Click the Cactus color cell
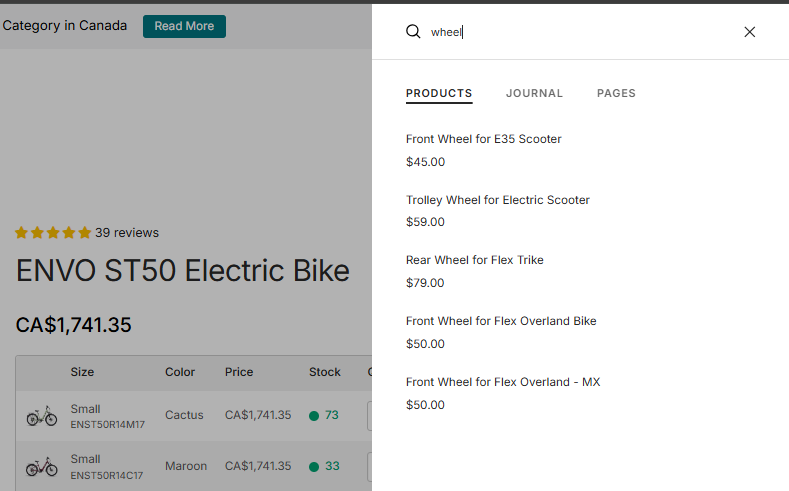 184,415
